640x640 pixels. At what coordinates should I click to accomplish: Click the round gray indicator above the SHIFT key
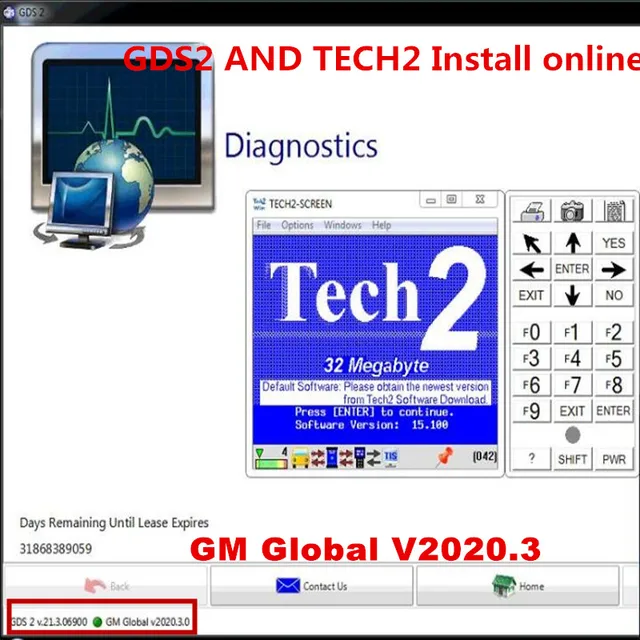click(573, 435)
